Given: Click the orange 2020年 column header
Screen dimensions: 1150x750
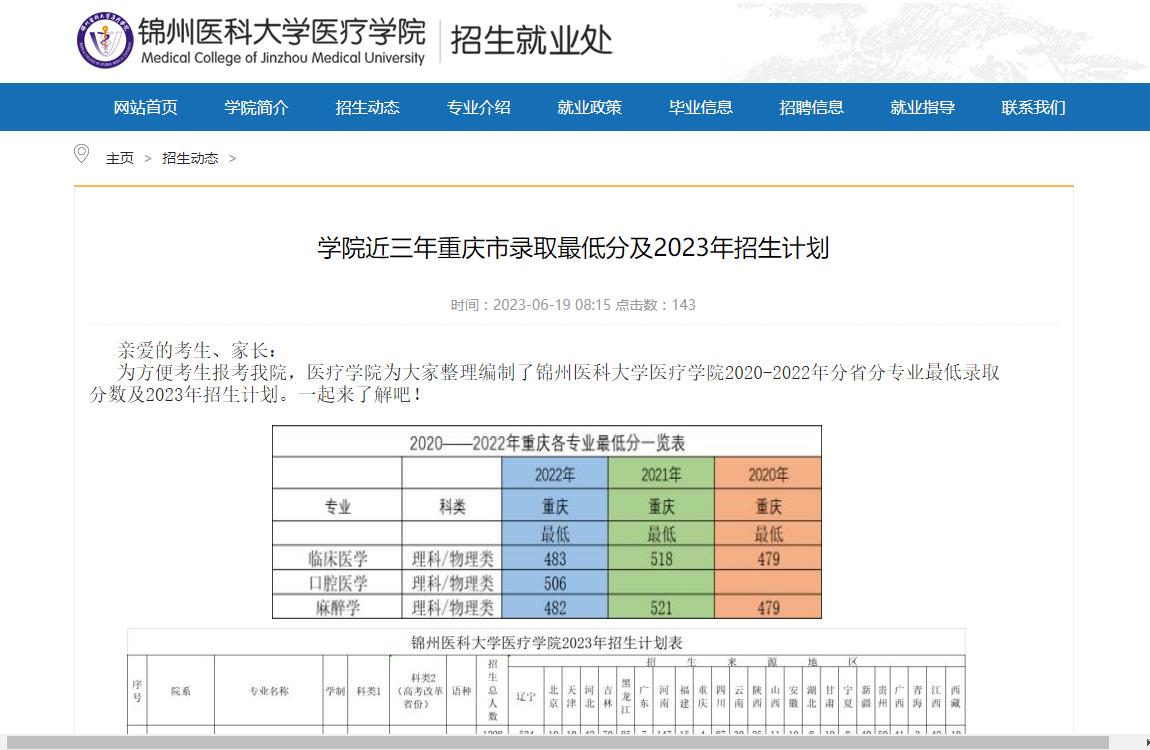Looking at the screenshot, I should (768, 474).
